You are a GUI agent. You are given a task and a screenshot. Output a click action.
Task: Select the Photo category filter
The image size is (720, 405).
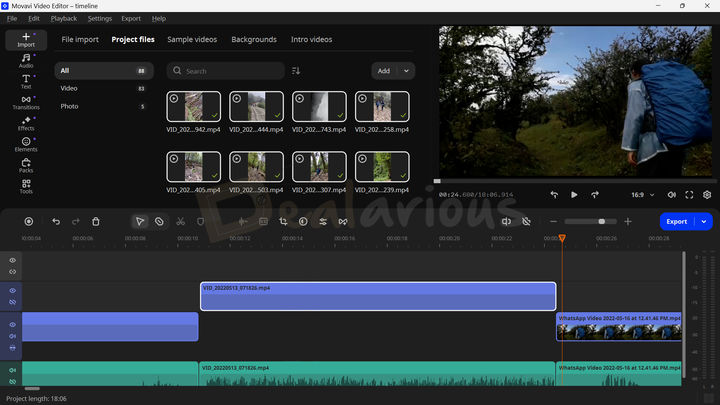coord(69,106)
